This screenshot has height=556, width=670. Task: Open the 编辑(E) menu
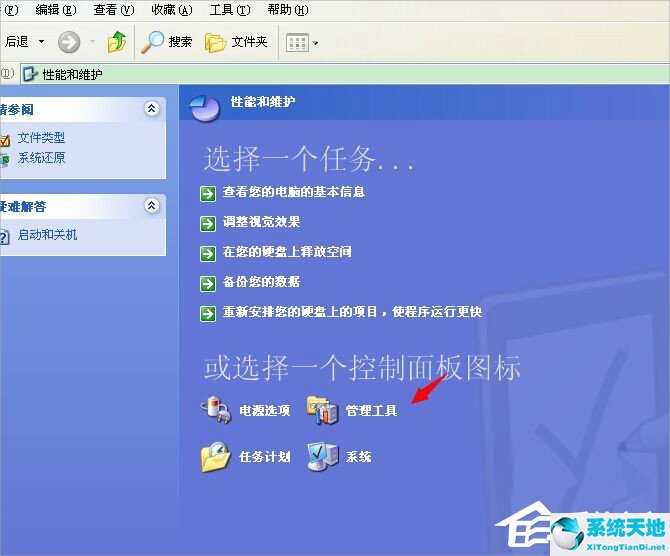(56, 9)
